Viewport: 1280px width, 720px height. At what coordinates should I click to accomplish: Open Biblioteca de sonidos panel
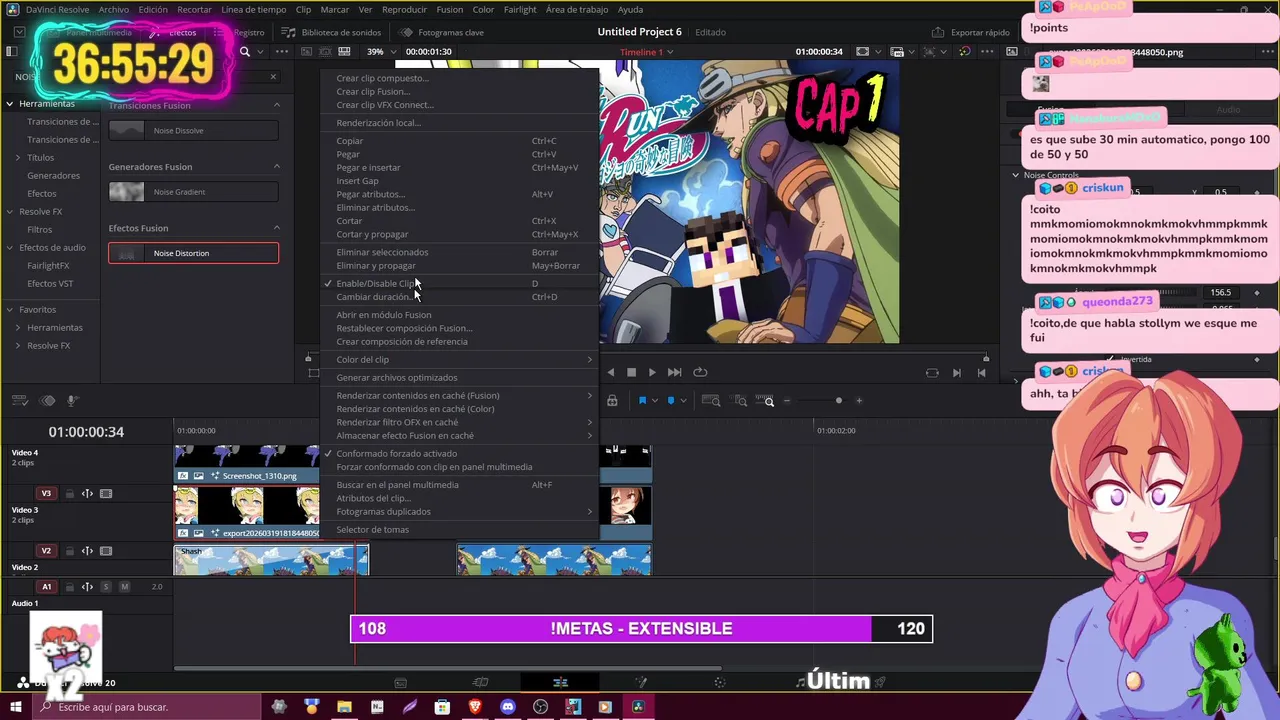coord(332,32)
